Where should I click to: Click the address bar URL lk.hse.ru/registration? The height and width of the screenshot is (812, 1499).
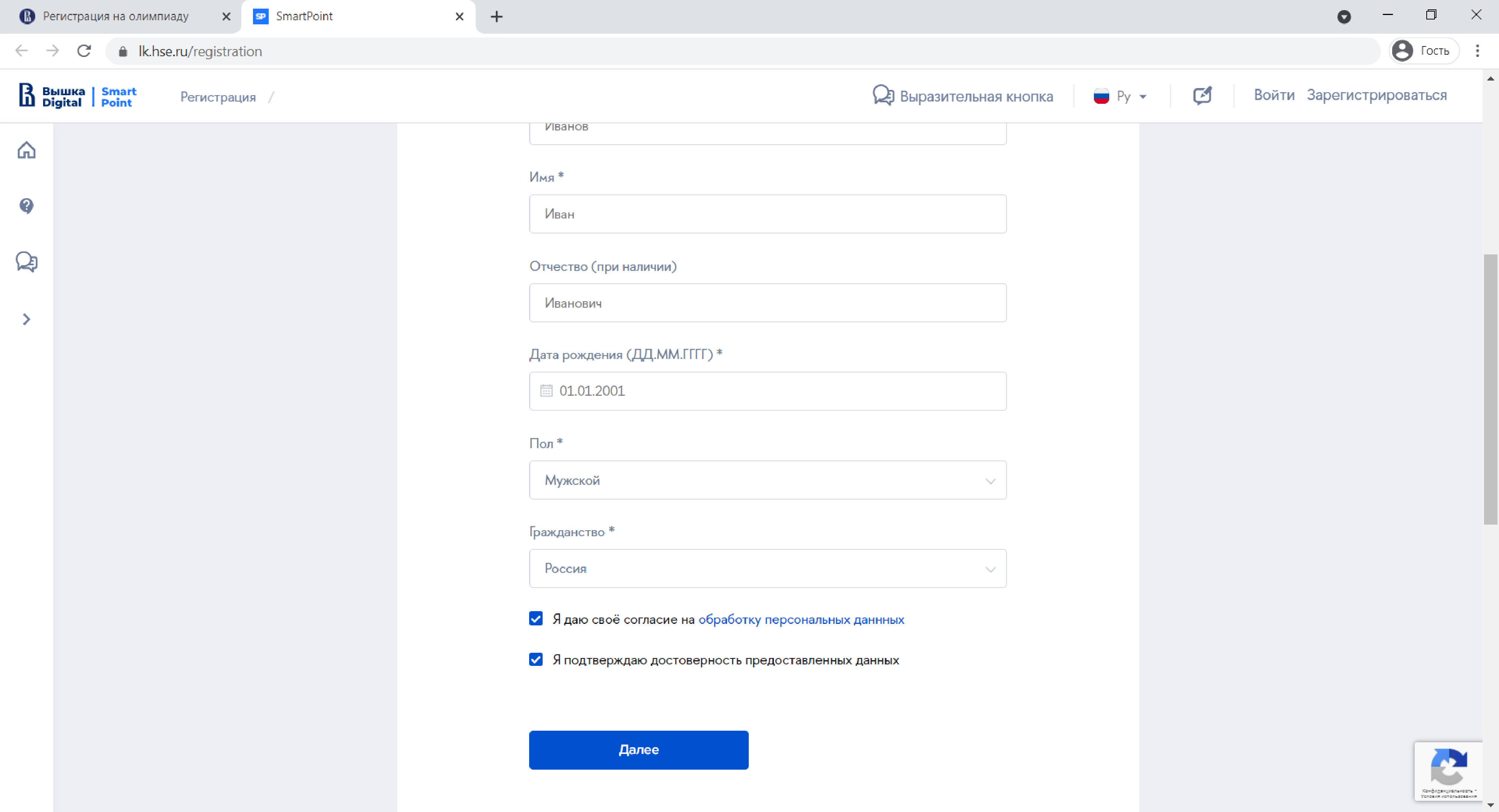click(x=200, y=52)
